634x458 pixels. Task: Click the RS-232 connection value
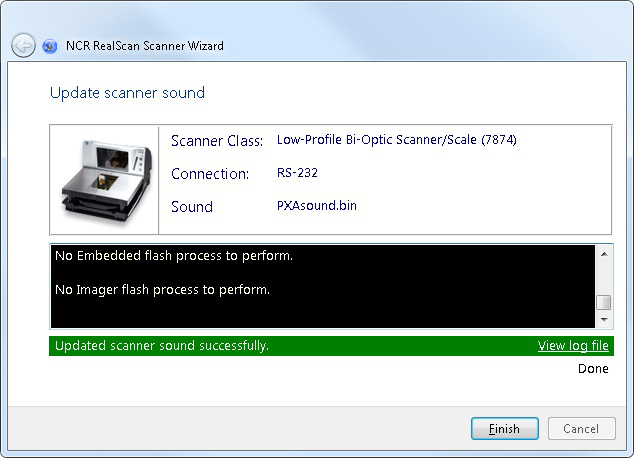tap(297, 173)
